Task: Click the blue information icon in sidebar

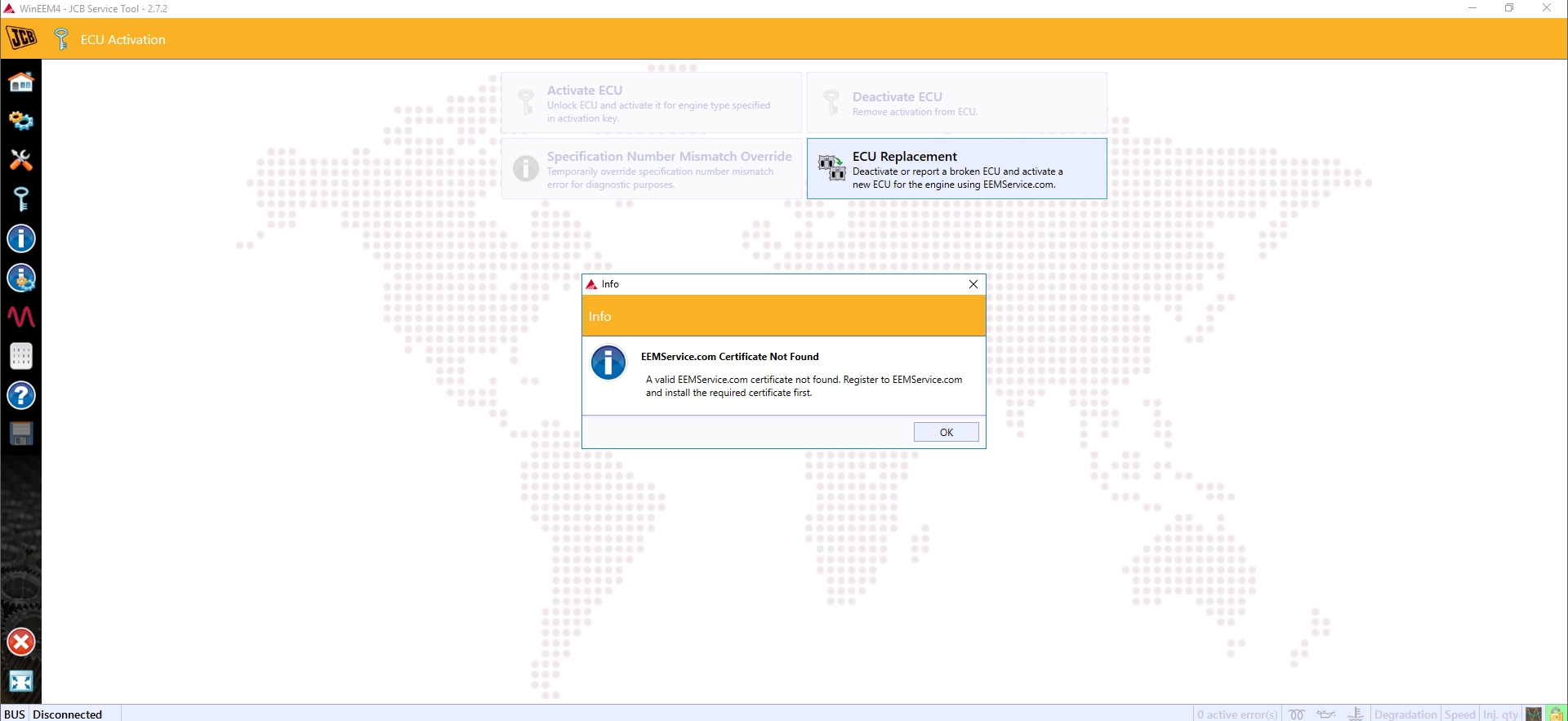Action: tap(21, 238)
